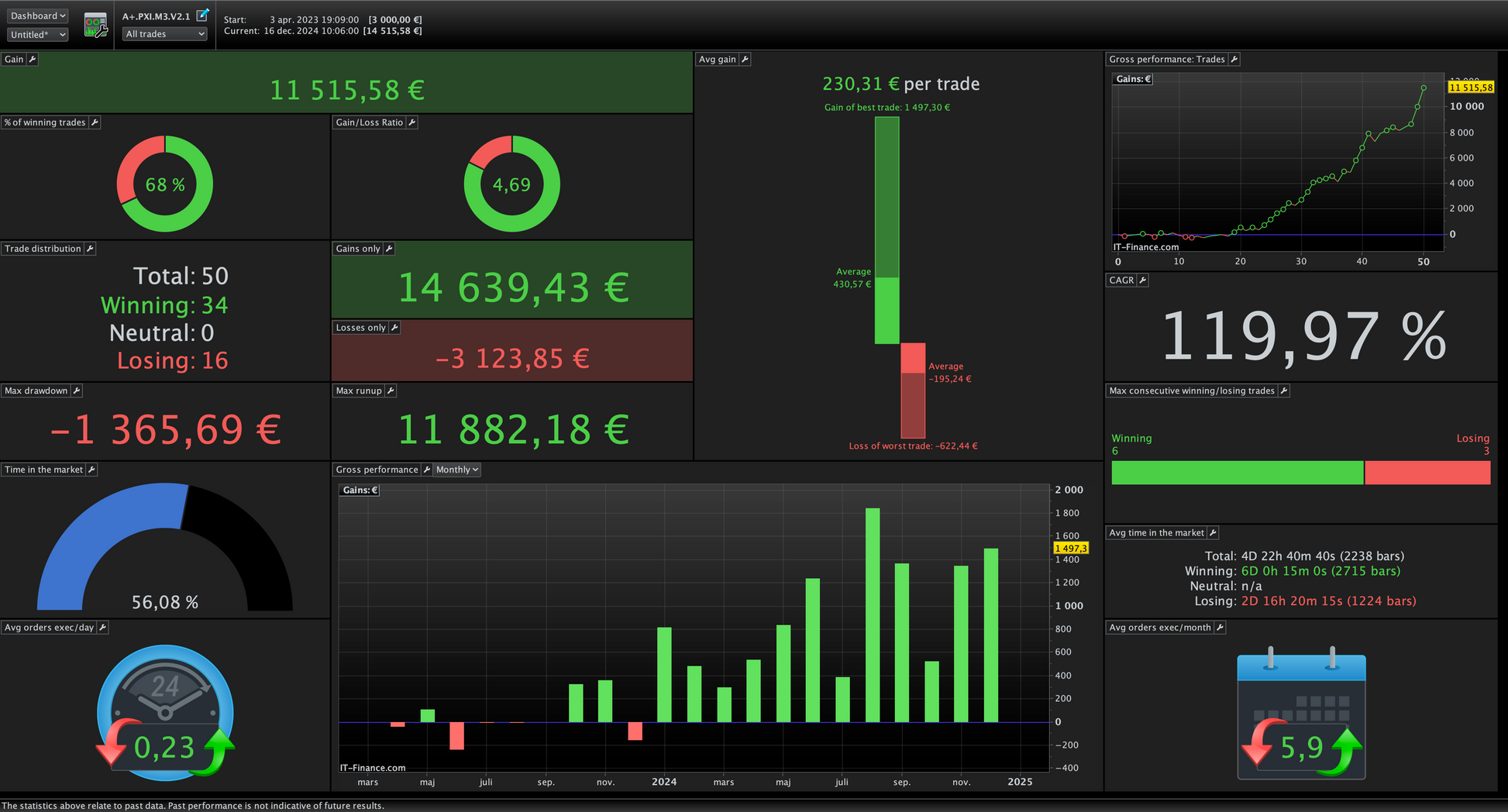
Task: Configure the Trade distribution panel via wrench
Action: pyautogui.click(x=90, y=249)
